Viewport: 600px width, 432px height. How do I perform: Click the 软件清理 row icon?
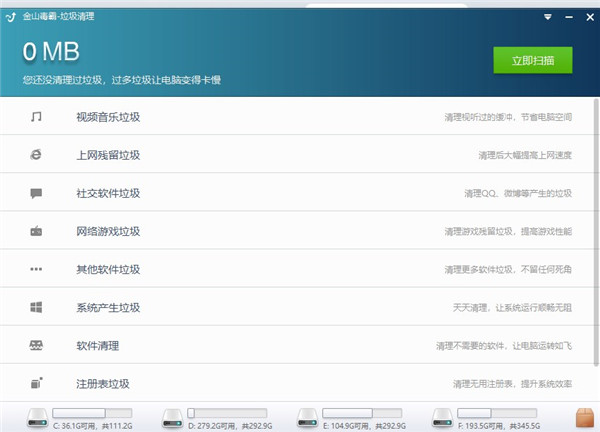click(36, 345)
